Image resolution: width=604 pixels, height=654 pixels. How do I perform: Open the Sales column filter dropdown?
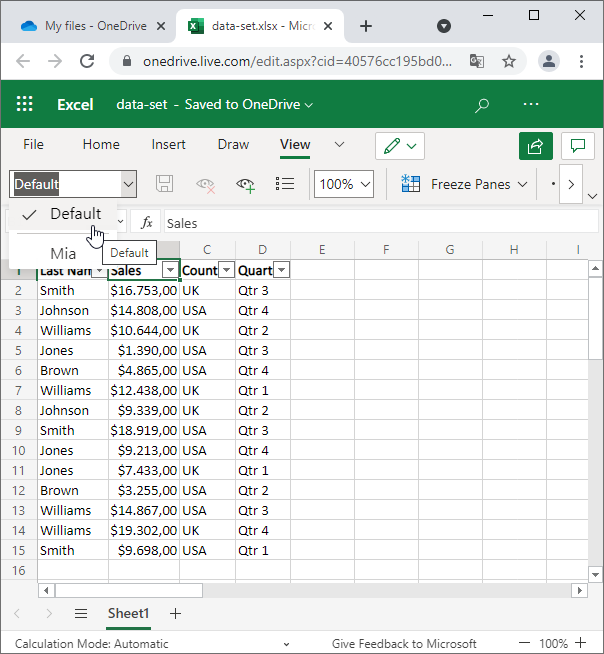[170, 271]
